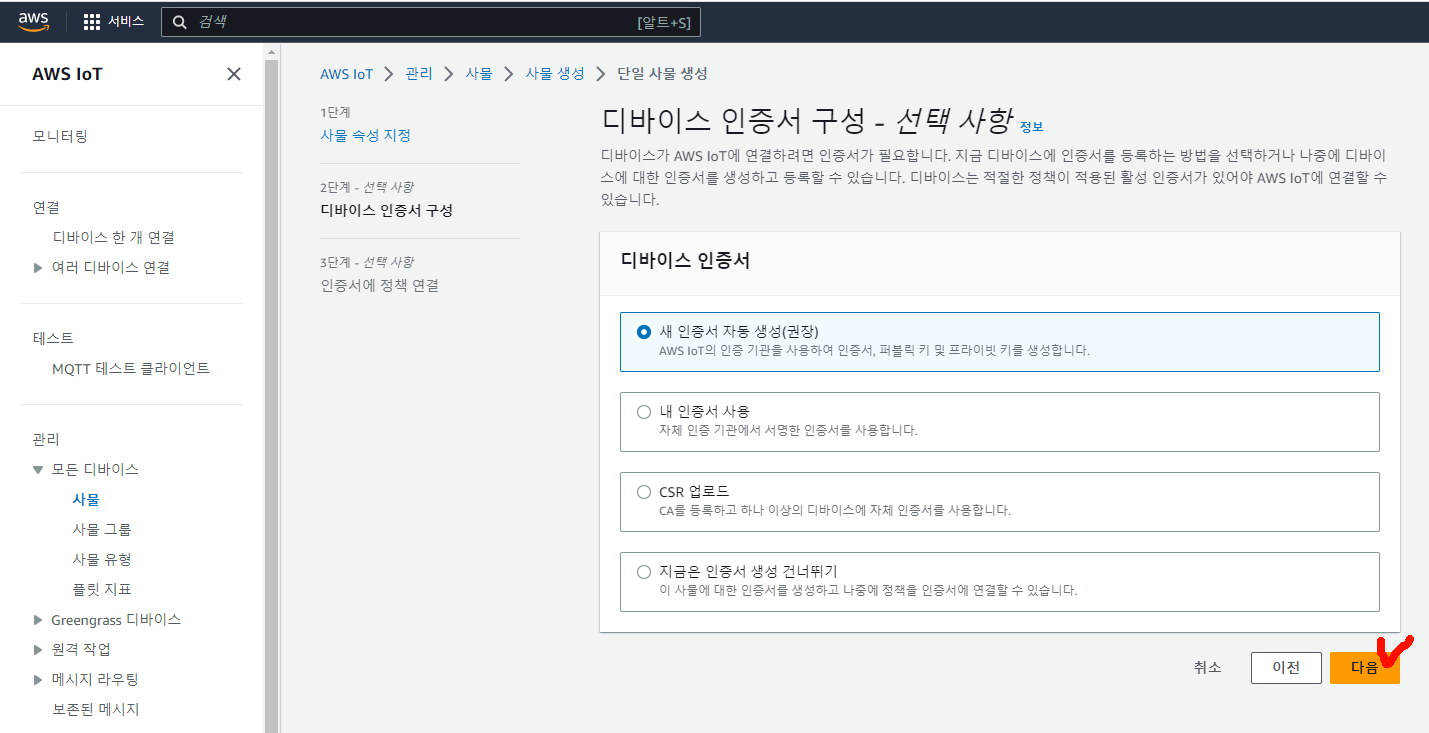Click the AWS IoT sidebar title
The image size is (1429, 733).
[67, 74]
